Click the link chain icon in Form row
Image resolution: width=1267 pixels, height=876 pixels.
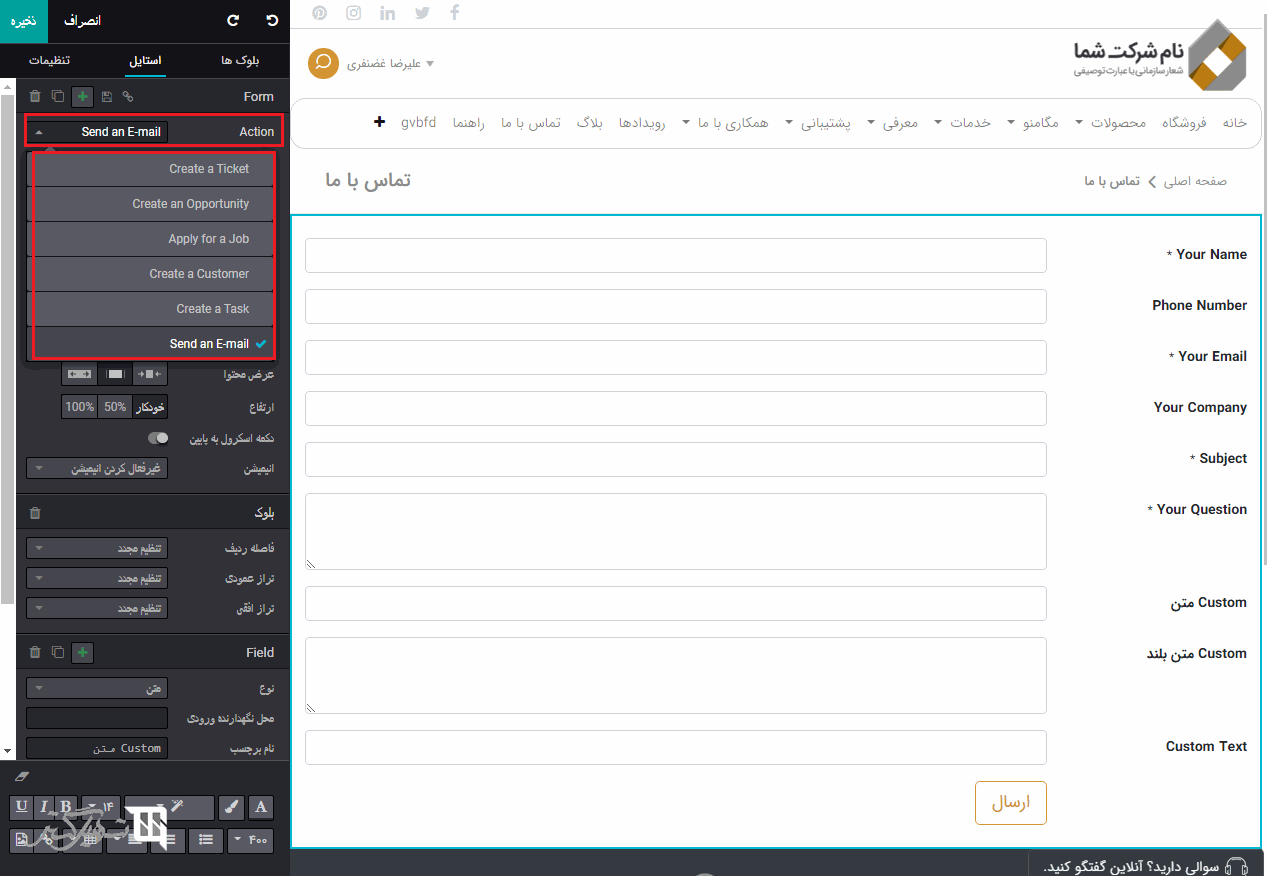pyautogui.click(x=127, y=96)
